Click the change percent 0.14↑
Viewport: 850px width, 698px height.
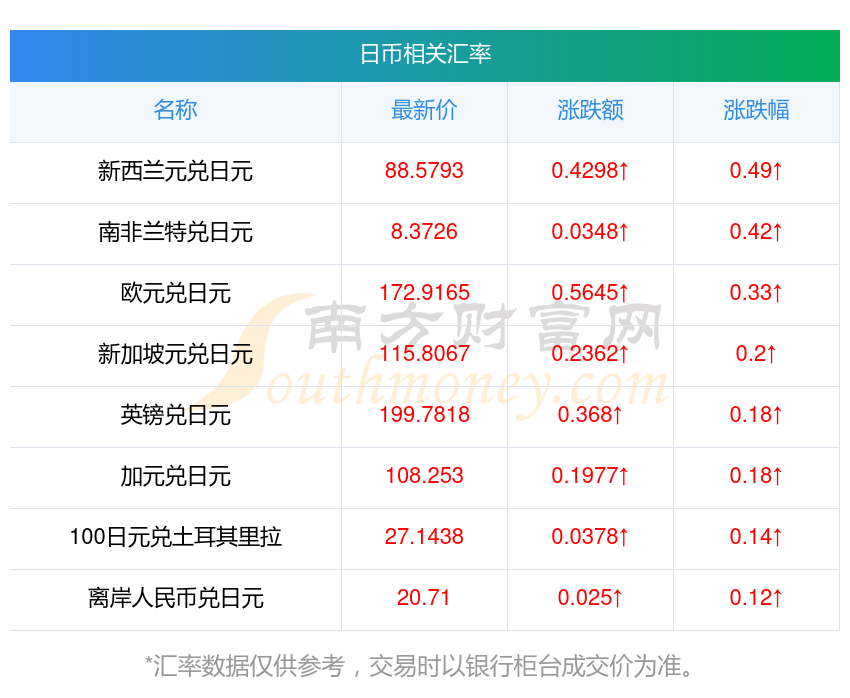(x=756, y=537)
